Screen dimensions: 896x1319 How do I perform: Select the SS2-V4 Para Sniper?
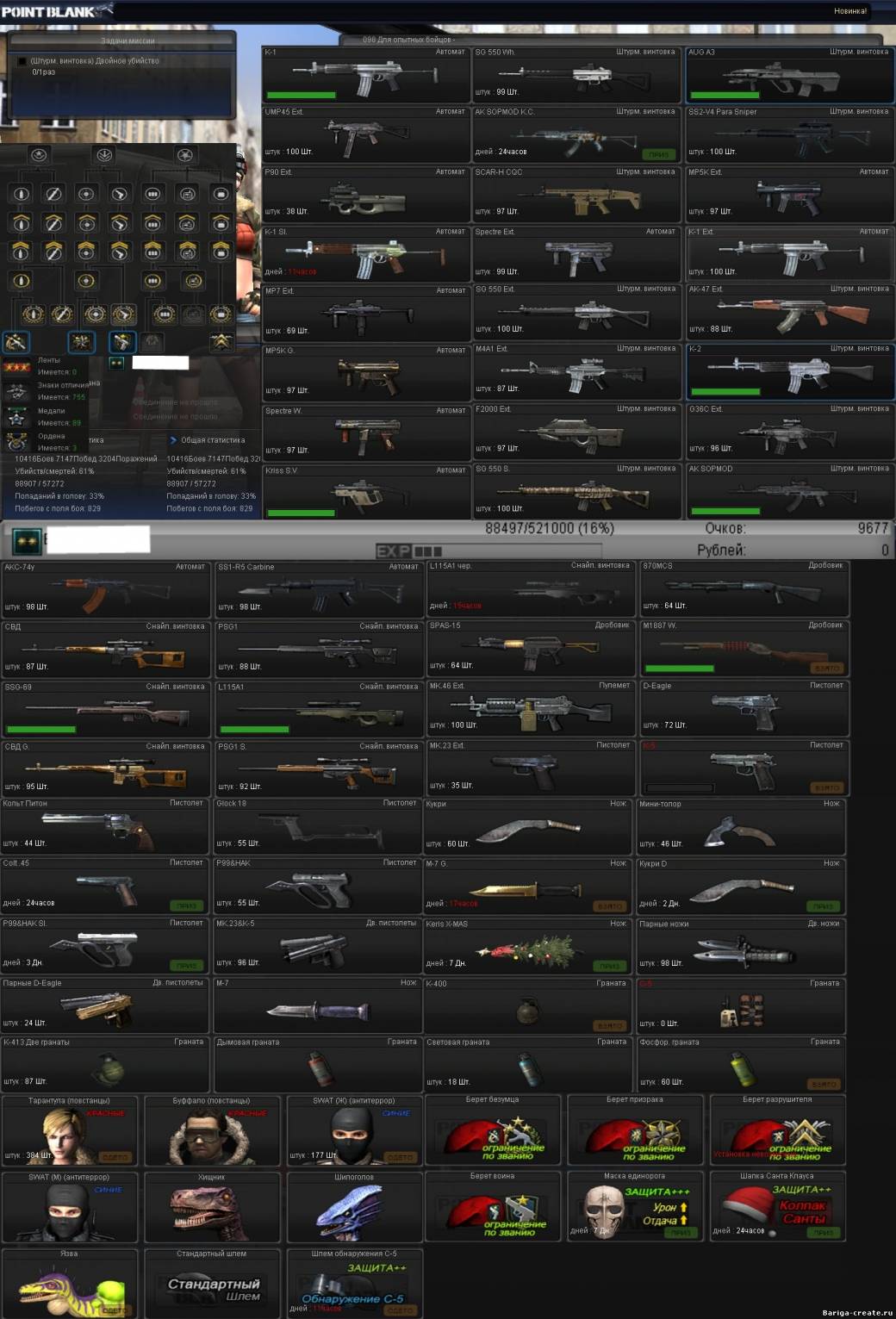(x=789, y=134)
